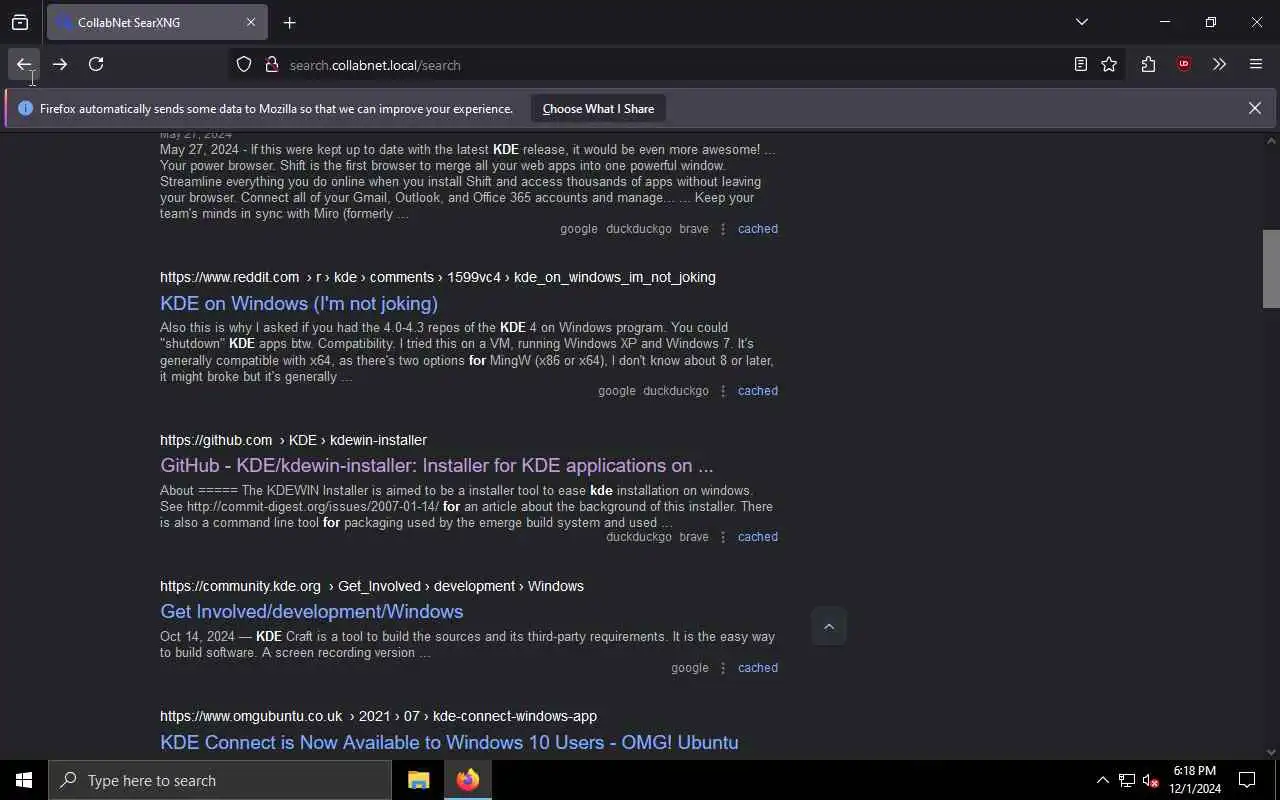Dismiss the Firefox data notification bar
This screenshot has height=800, width=1280.
(x=1254, y=108)
